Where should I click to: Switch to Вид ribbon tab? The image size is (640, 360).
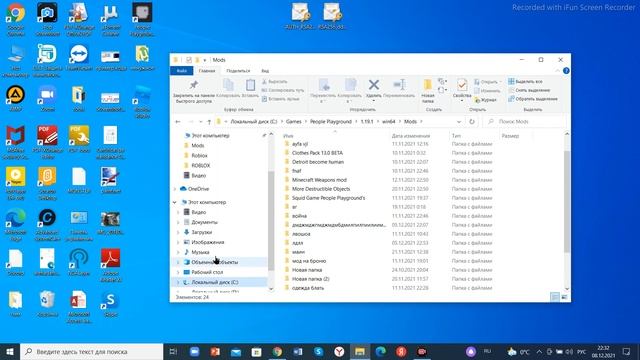tap(265, 71)
